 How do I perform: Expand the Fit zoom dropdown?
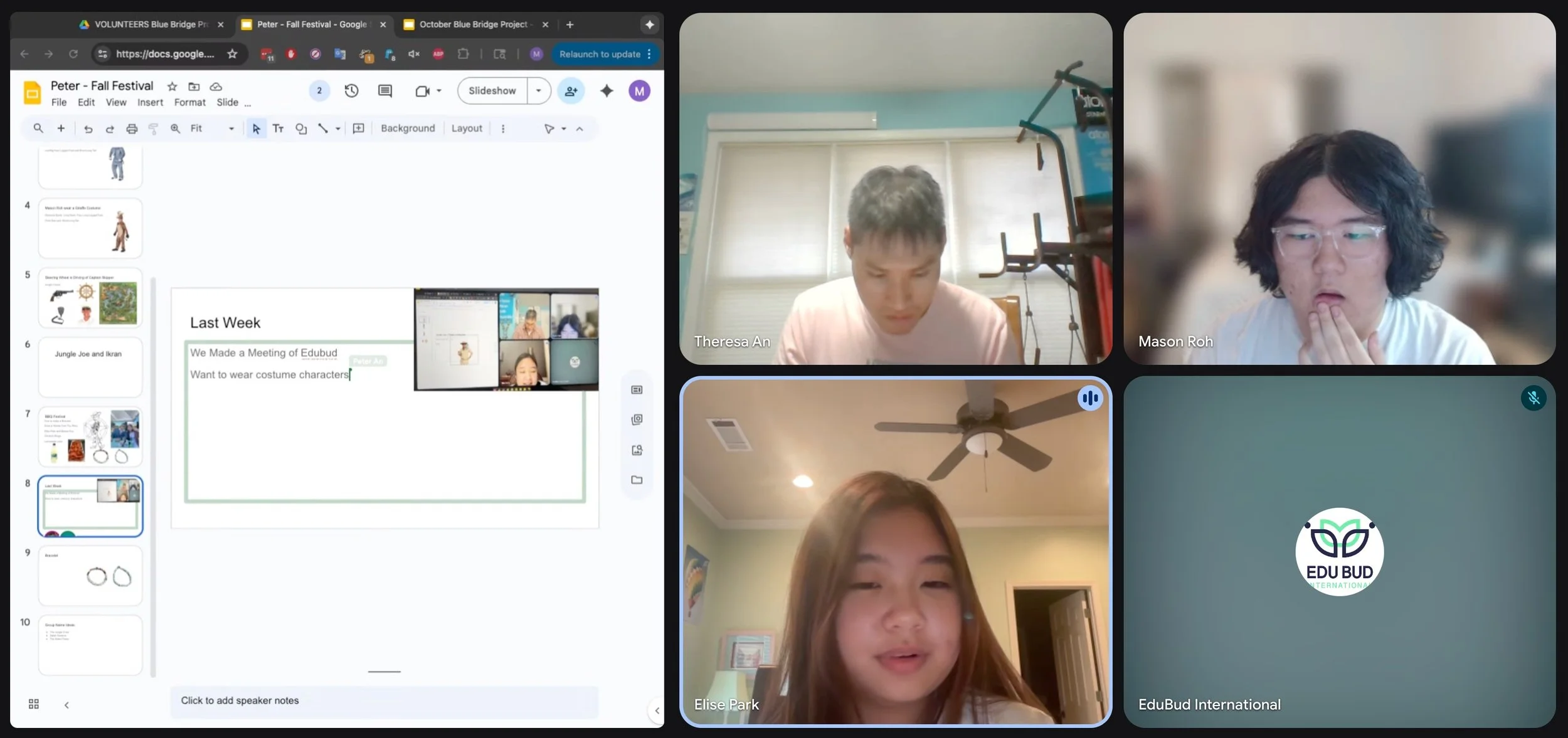point(231,129)
